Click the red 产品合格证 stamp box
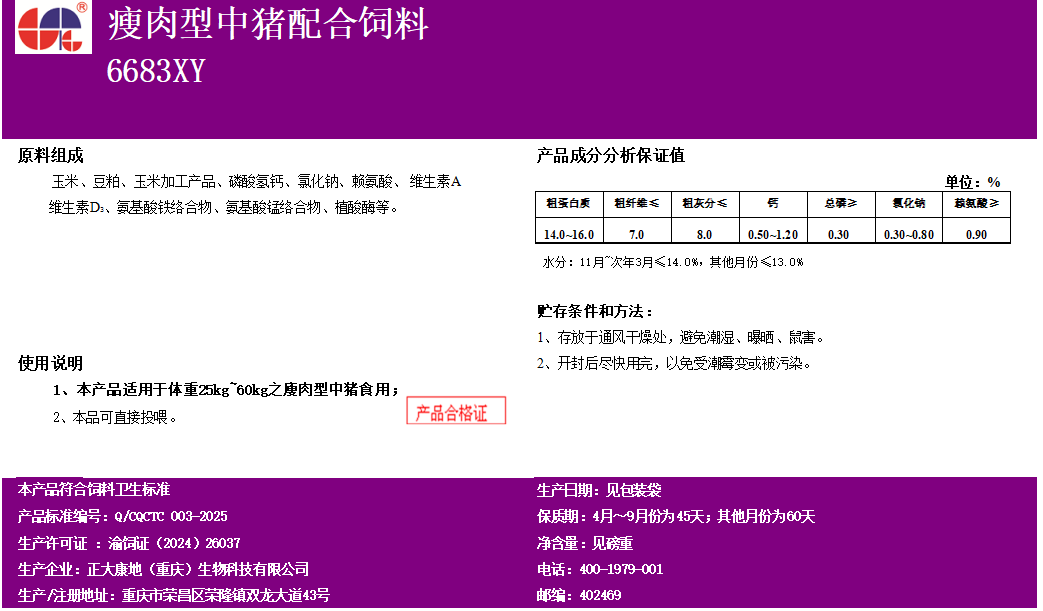Image resolution: width=1043 pixels, height=611 pixels. point(456,411)
